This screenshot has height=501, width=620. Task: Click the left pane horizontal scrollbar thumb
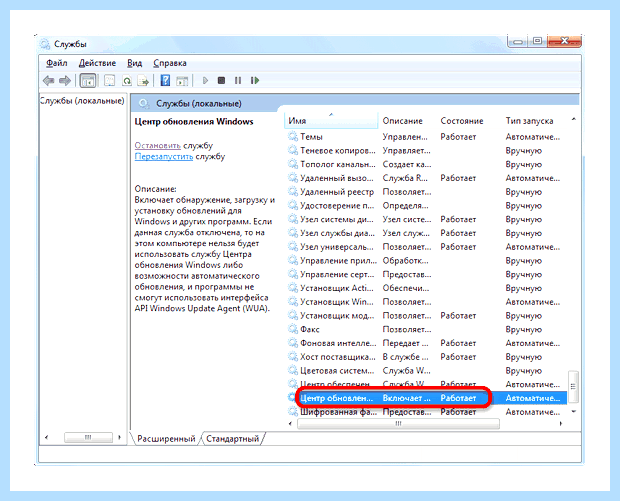pyautogui.click(x=88, y=437)
